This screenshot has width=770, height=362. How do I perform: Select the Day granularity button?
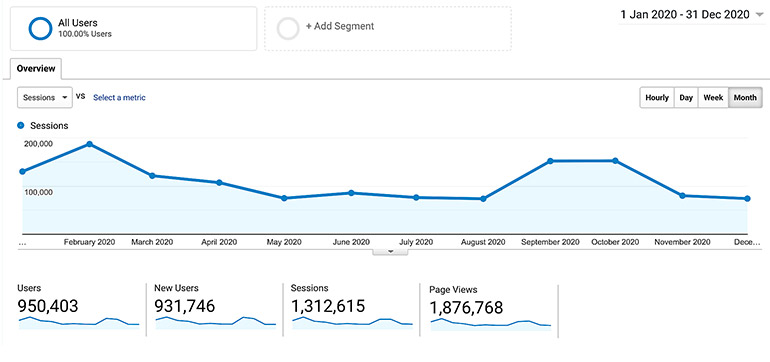(686, 97)
